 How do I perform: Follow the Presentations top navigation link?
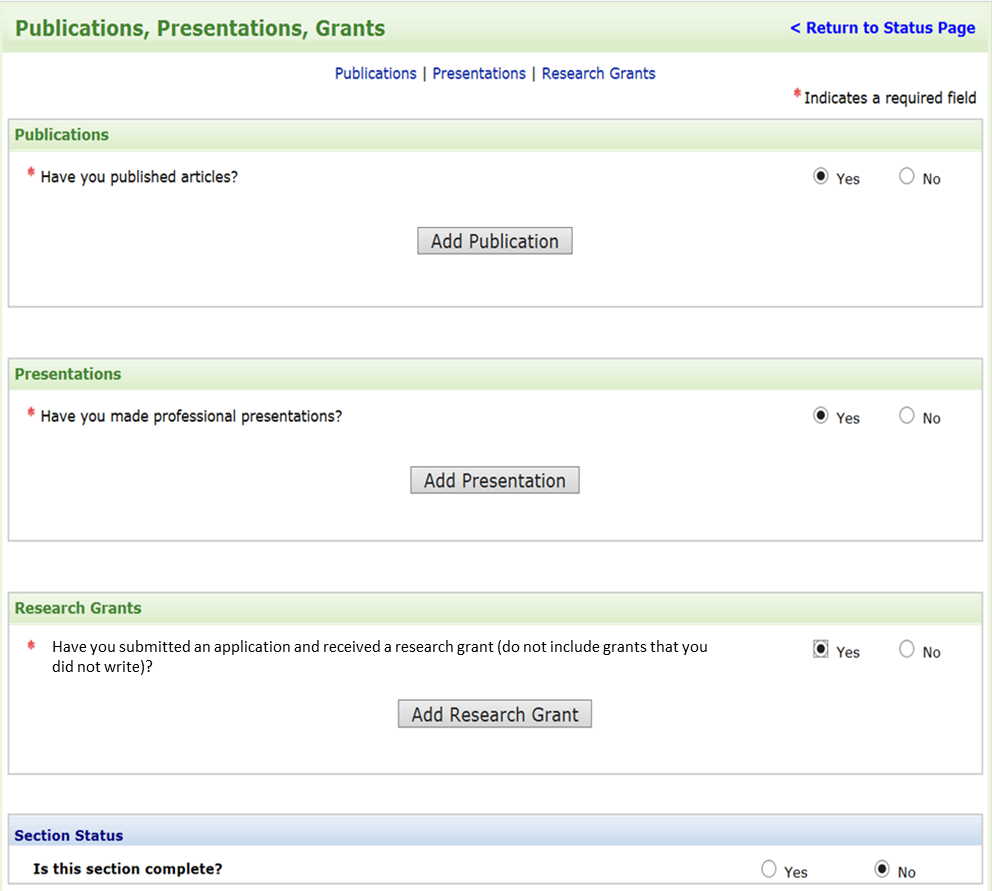click(479, 74)
